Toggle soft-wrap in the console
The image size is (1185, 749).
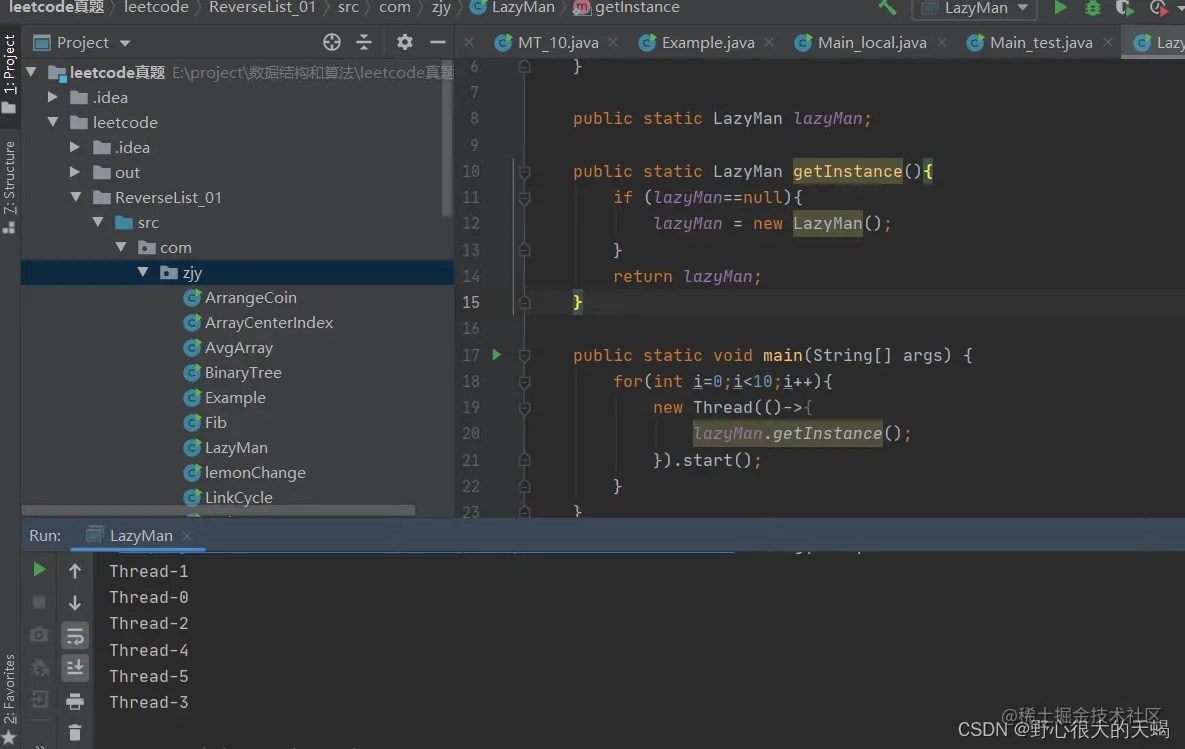[75, 636]
